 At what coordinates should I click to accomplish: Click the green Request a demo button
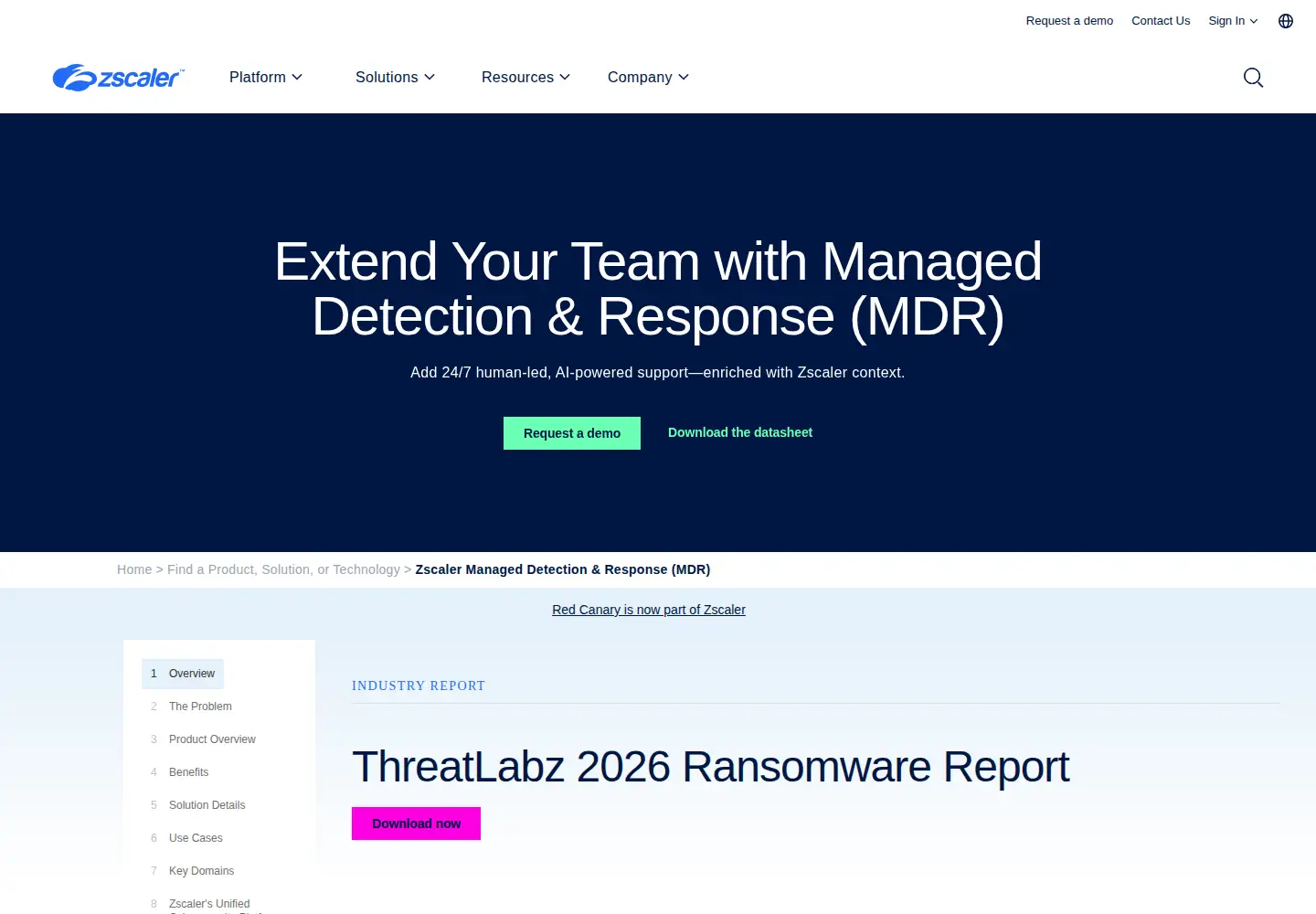click(x=572, y=433)
